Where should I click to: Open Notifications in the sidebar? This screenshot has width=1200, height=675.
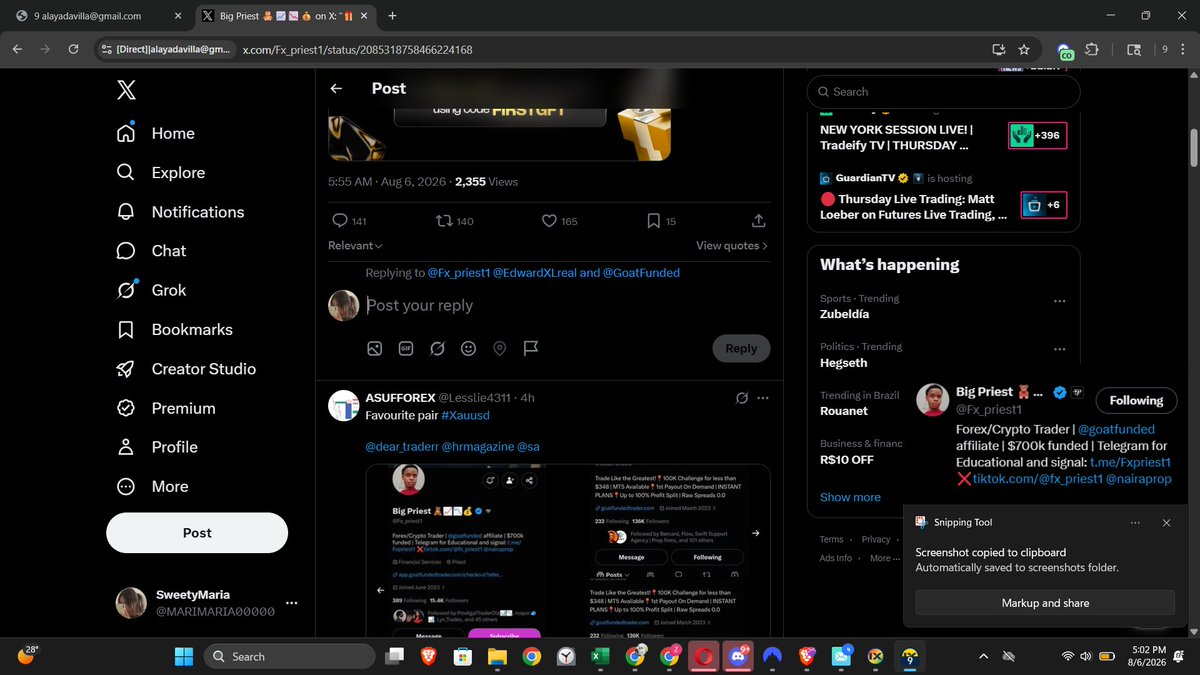[x=181, y=212]
